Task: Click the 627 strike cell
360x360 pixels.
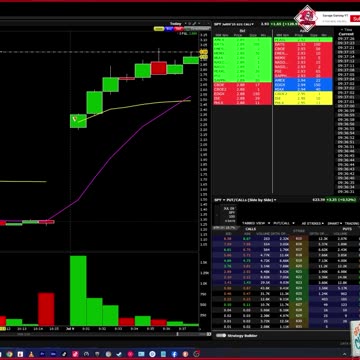Action: coord(299,305)
